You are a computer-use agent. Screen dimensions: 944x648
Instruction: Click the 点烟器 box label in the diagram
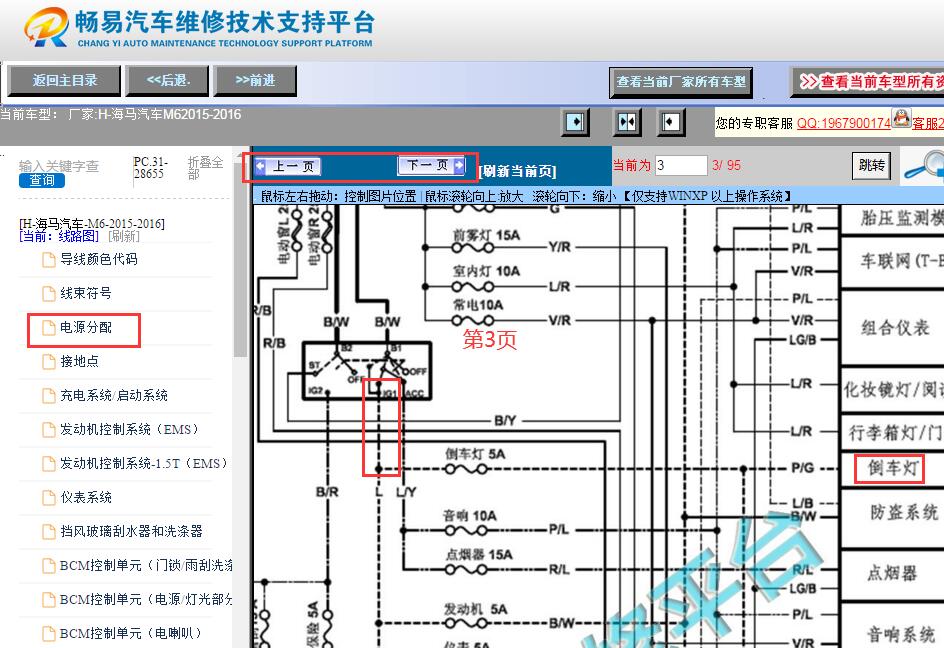[892, 573]
